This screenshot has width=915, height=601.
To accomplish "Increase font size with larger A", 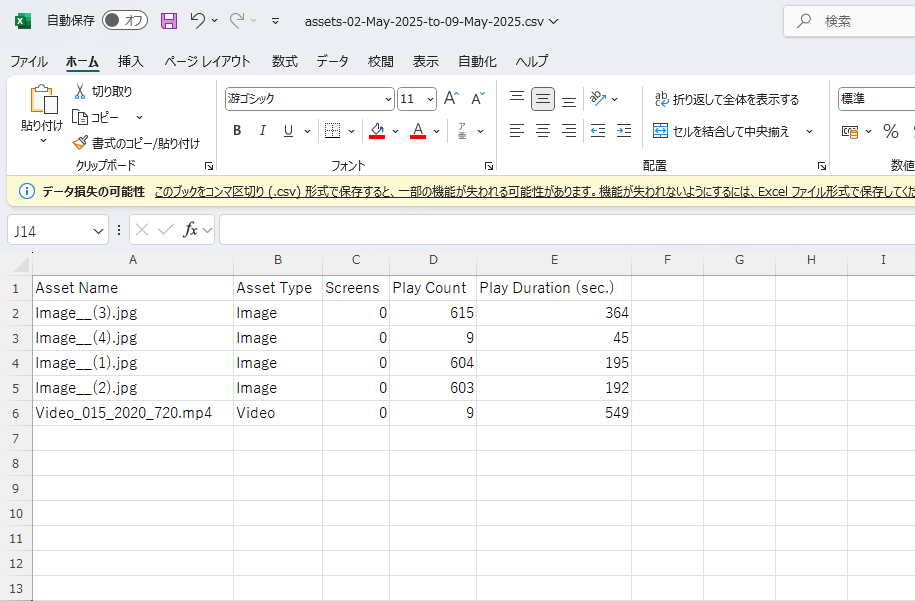I will 451,99.
